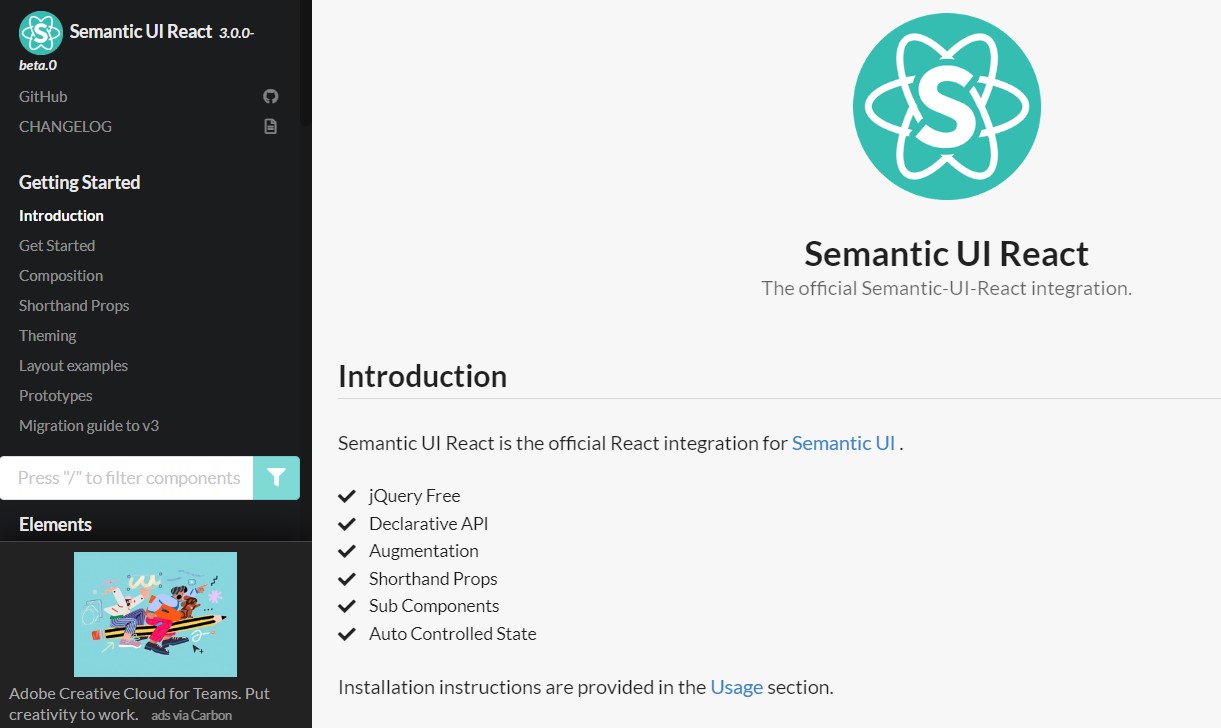Expand the Elements section
The image size is (1221, 728).
pos(55,523)
